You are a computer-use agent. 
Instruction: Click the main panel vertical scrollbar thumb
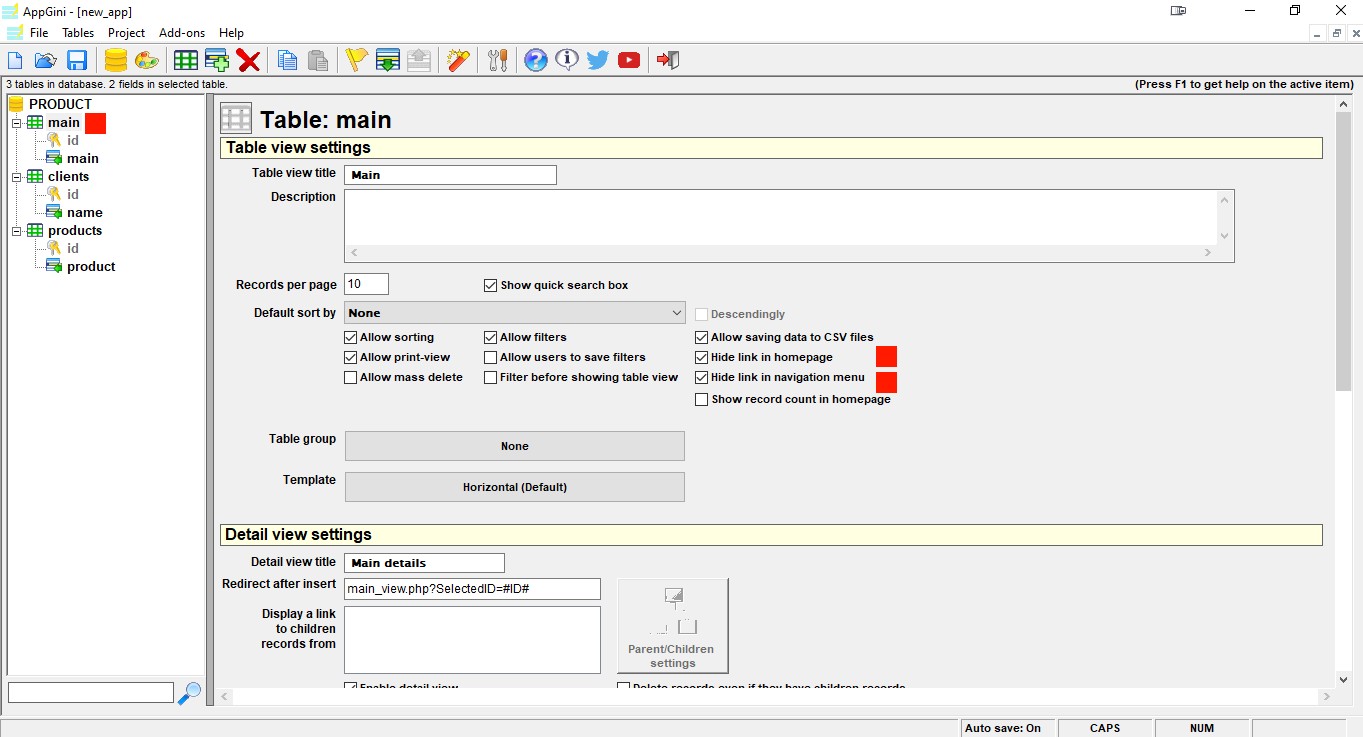point(1343,250)
